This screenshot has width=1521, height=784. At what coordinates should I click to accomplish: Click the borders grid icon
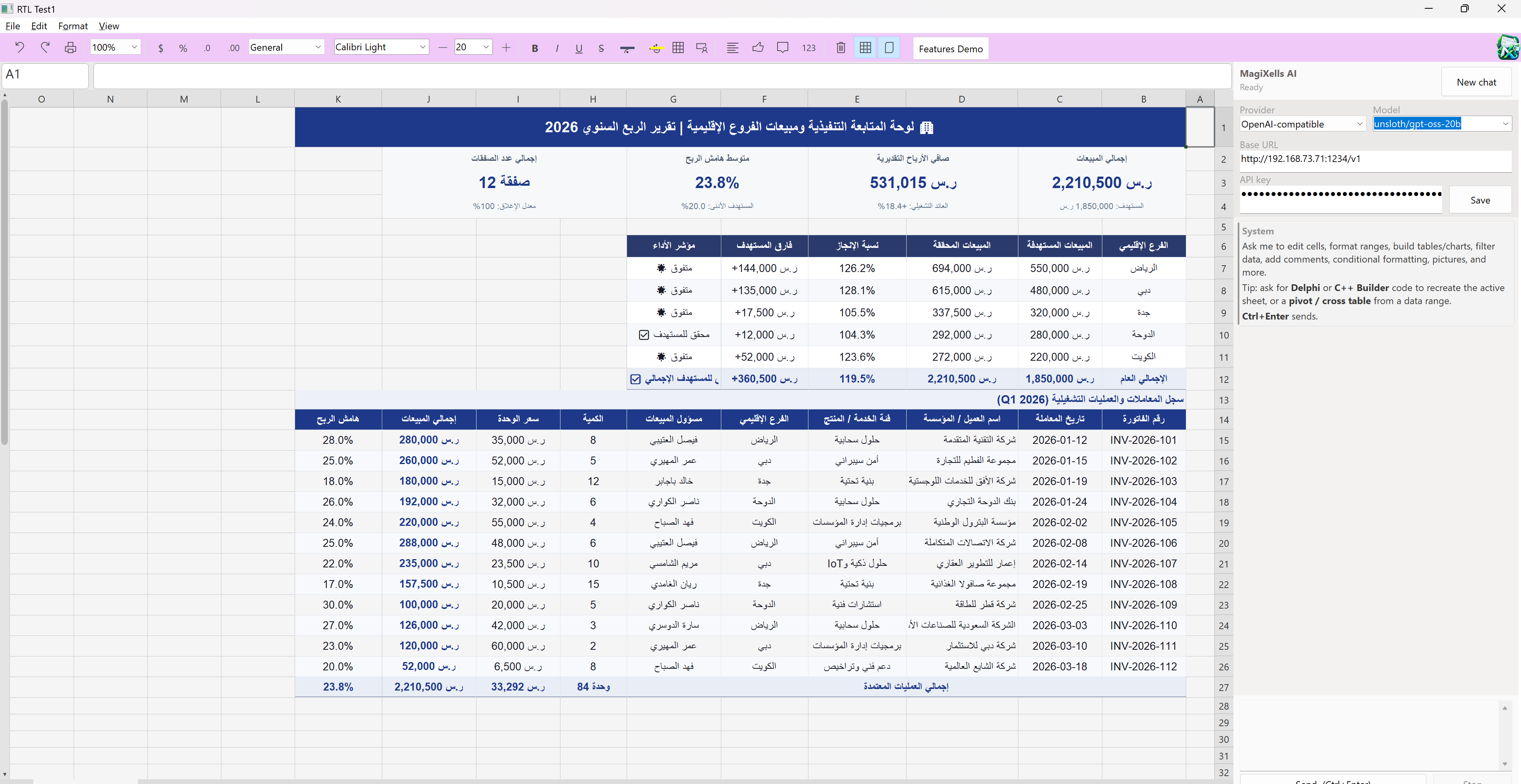pyautogui.click(x=678, y=48)
